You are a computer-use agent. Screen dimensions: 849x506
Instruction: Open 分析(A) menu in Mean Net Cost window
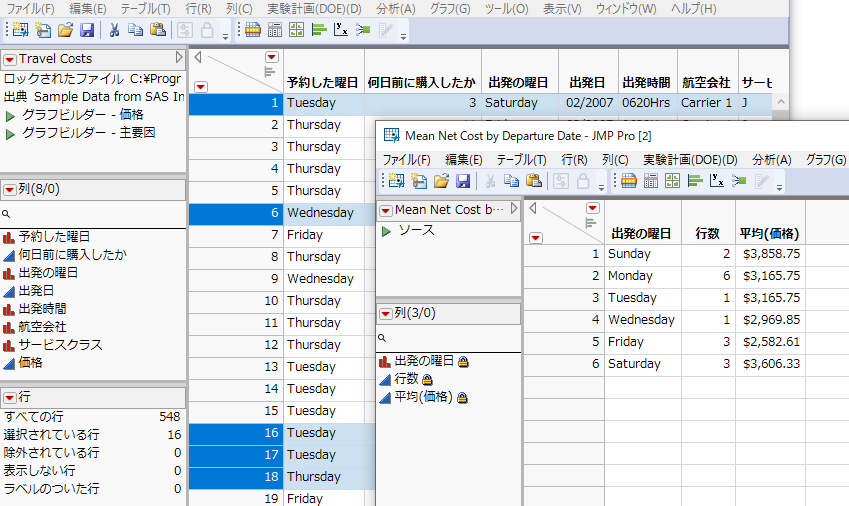772,160
